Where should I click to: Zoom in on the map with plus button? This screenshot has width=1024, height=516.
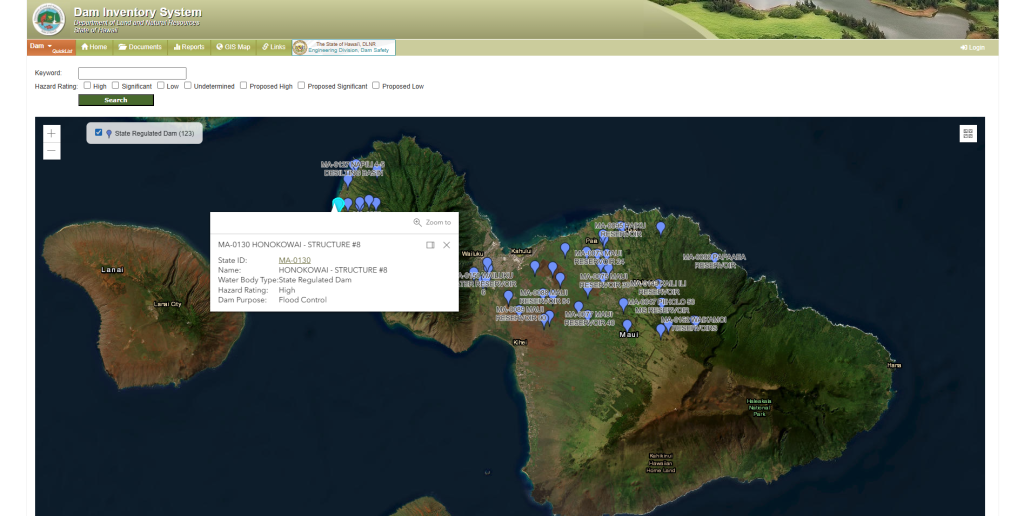(52, 133)
